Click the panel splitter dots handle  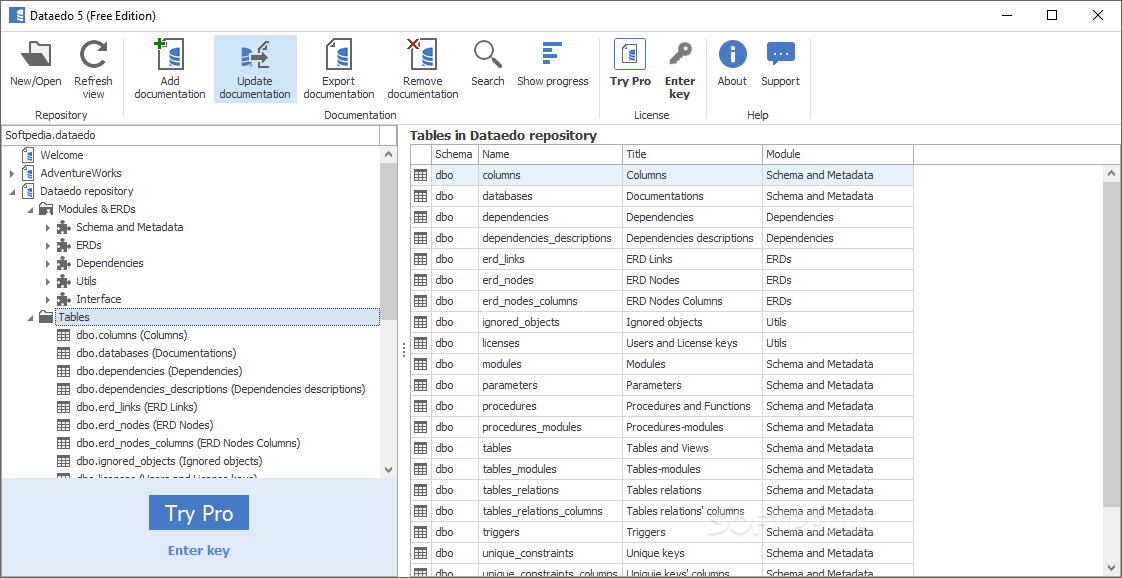pyautogui.click(x=404, y=350)
